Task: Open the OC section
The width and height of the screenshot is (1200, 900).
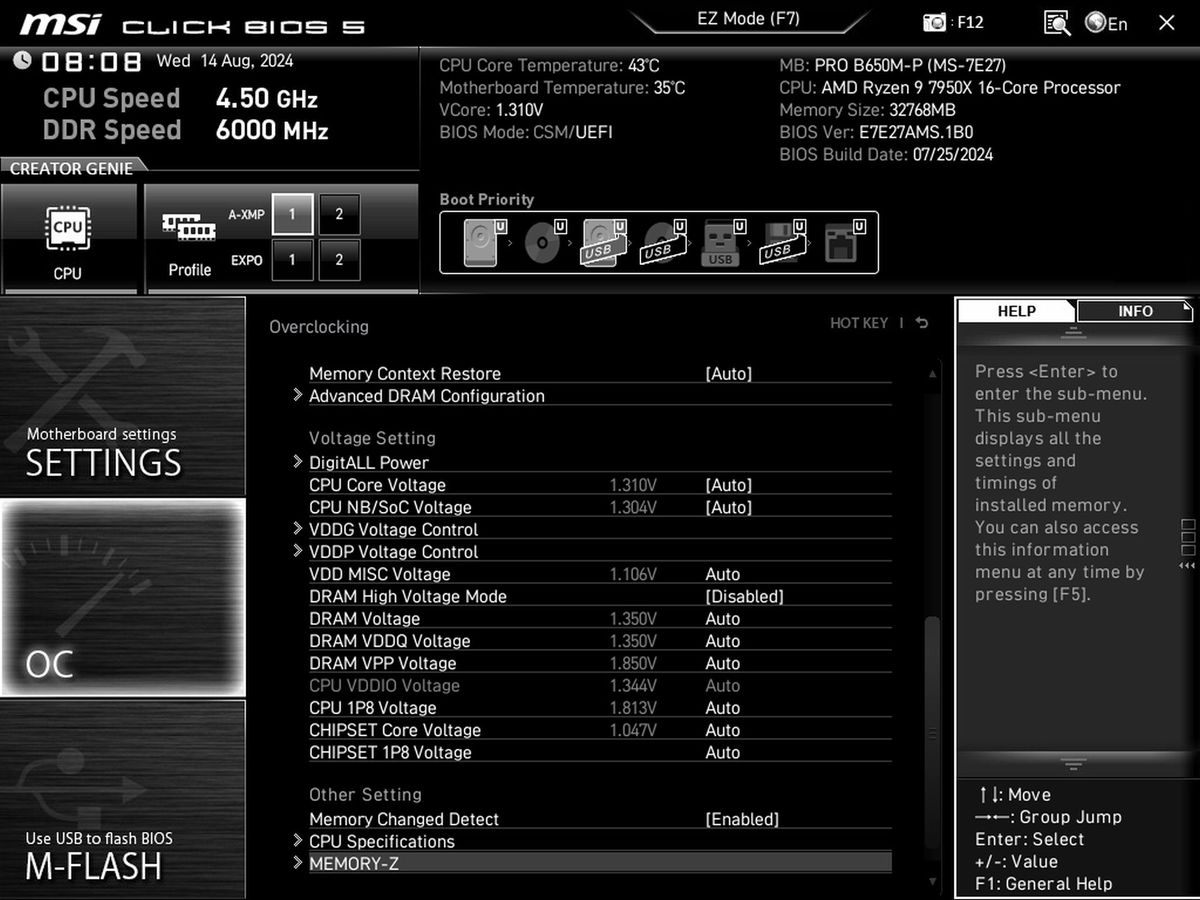Action: [122, 598]
